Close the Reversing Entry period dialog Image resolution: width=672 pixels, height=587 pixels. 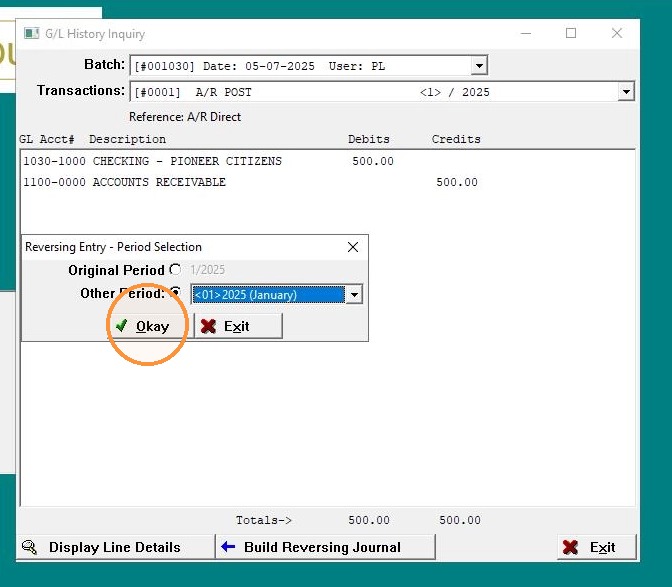tap(353, 247)
